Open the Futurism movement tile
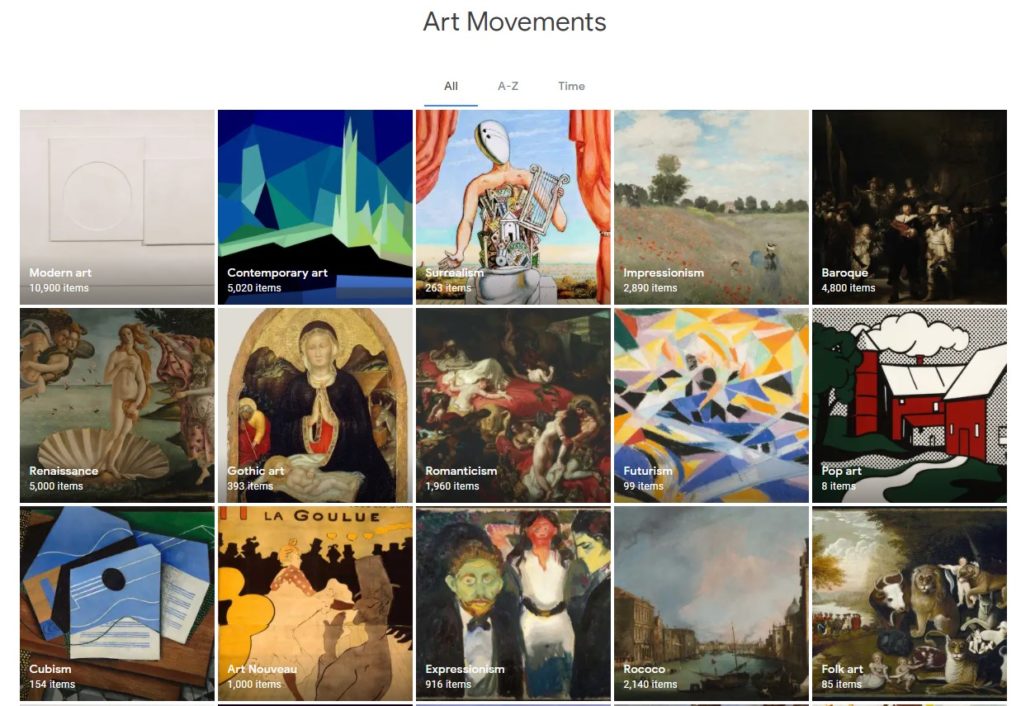Viewport: 1021px width, 706px height. click(711, 405)
